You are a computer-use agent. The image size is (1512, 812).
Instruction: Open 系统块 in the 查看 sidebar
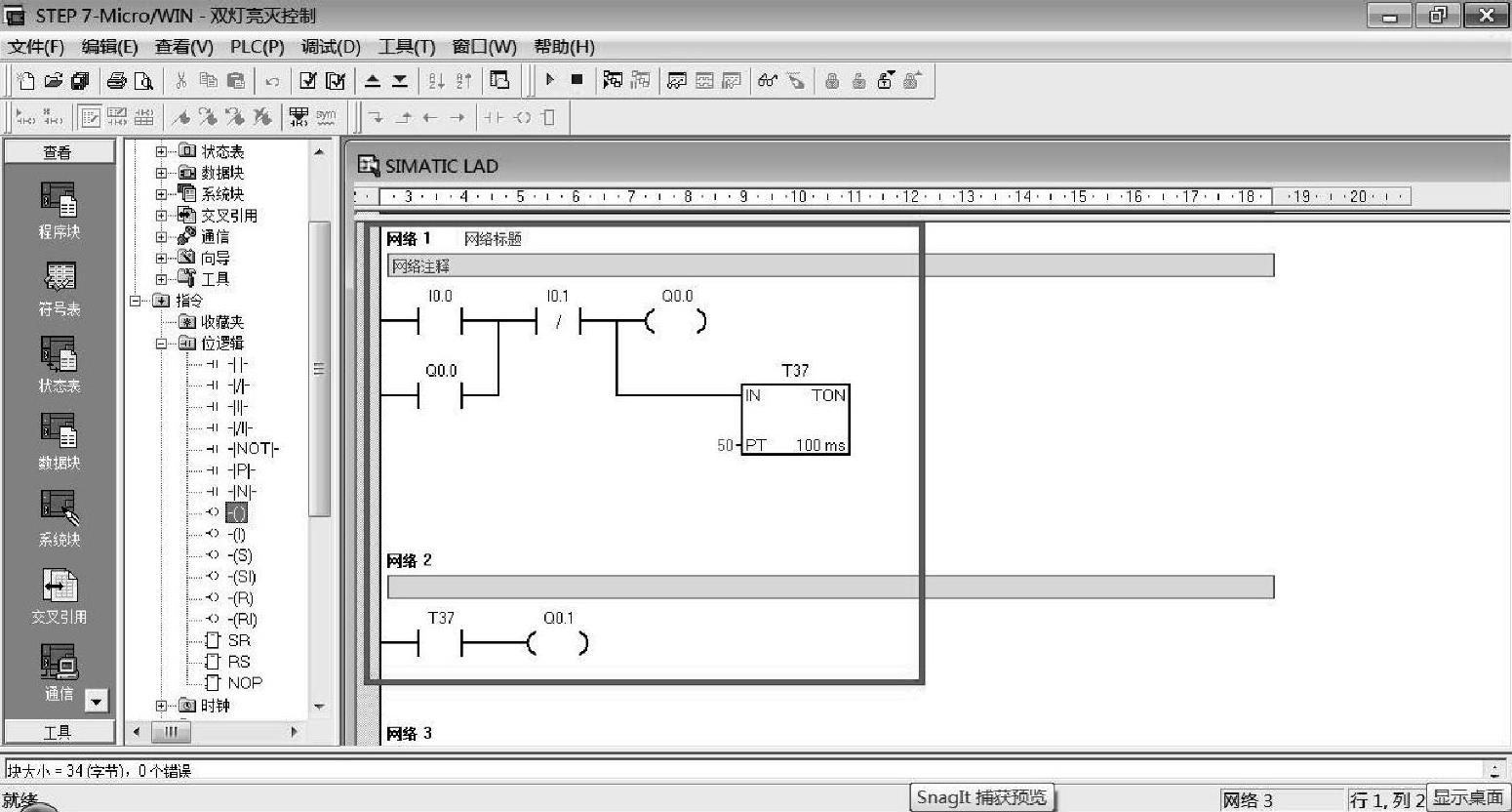59,518
